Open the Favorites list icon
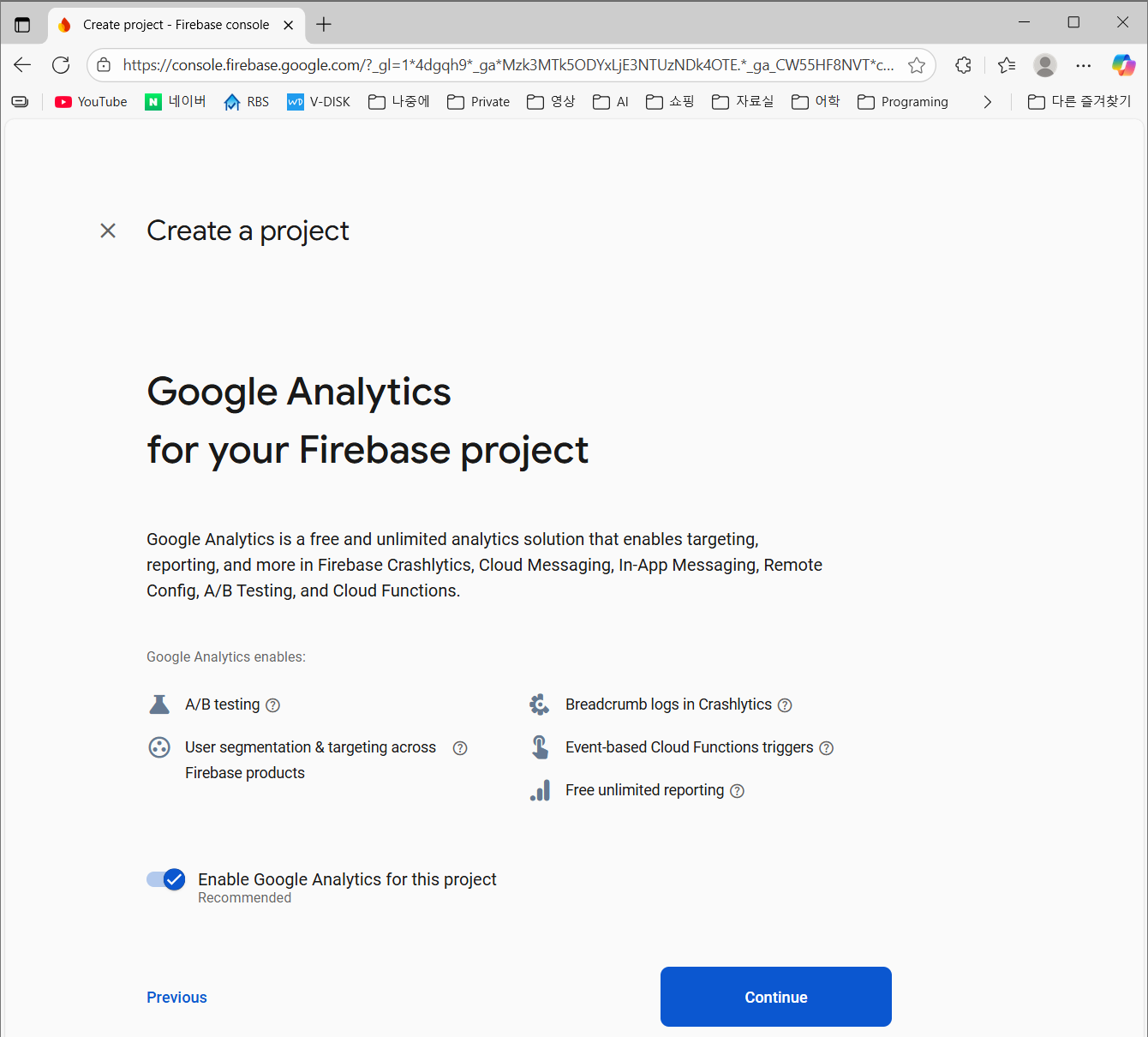This screenshot has height=1037, width=1148. coord(1007,65)
